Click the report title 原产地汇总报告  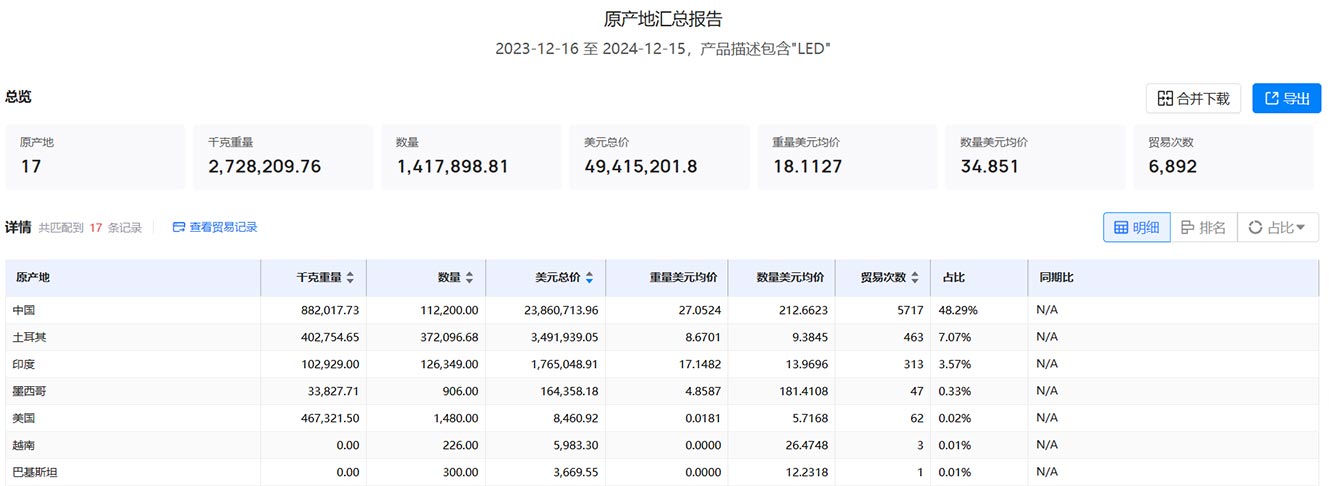coord(663,19)
